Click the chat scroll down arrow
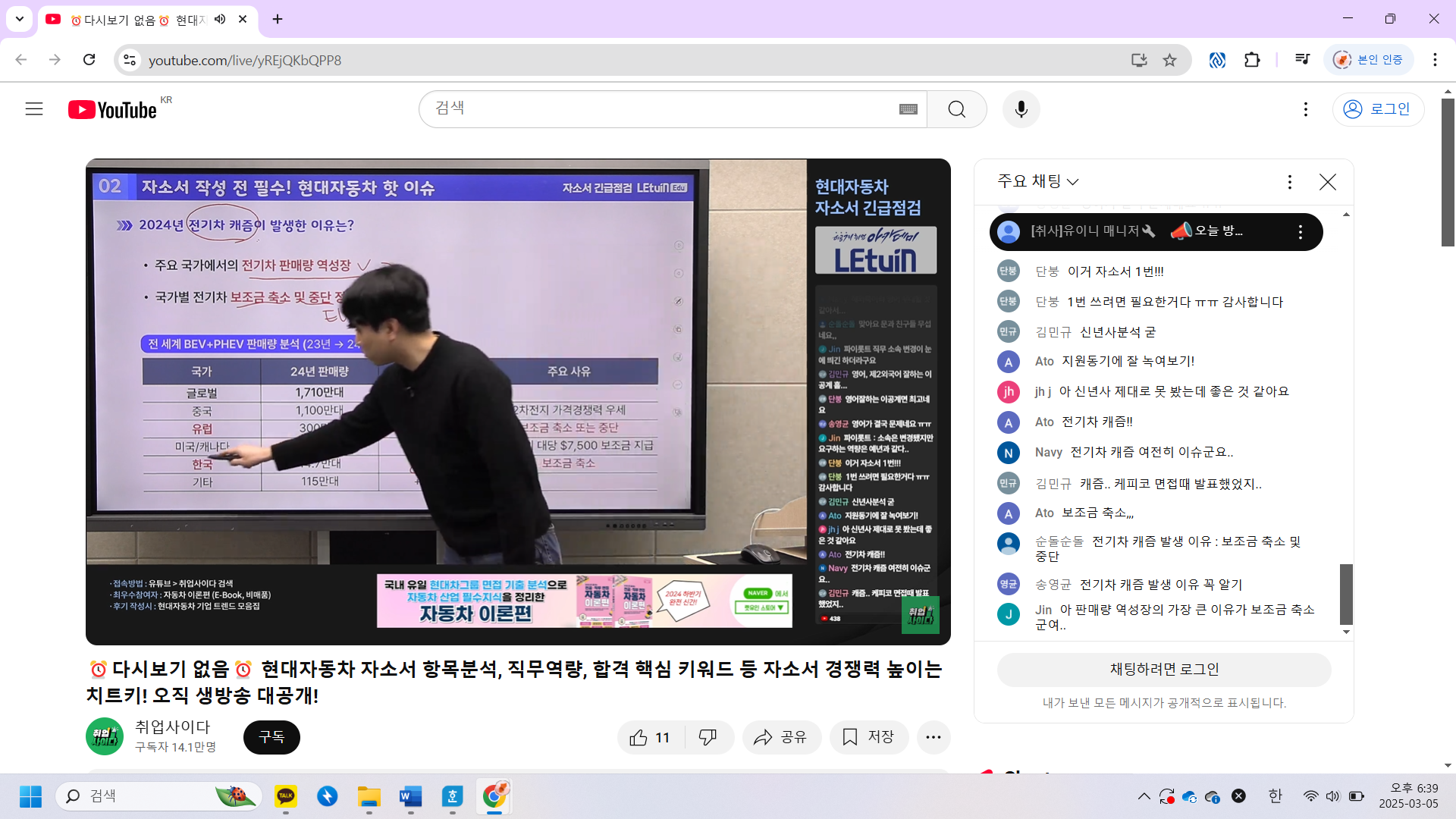This screenshot has width=1456, height=819. coord(1346,632)
